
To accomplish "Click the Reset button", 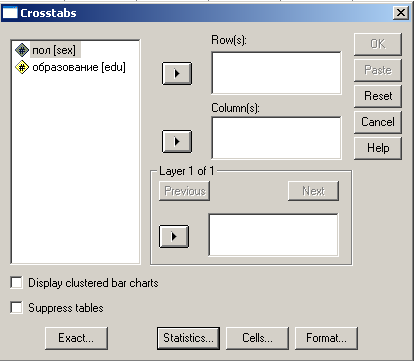I will pos(378,96).
